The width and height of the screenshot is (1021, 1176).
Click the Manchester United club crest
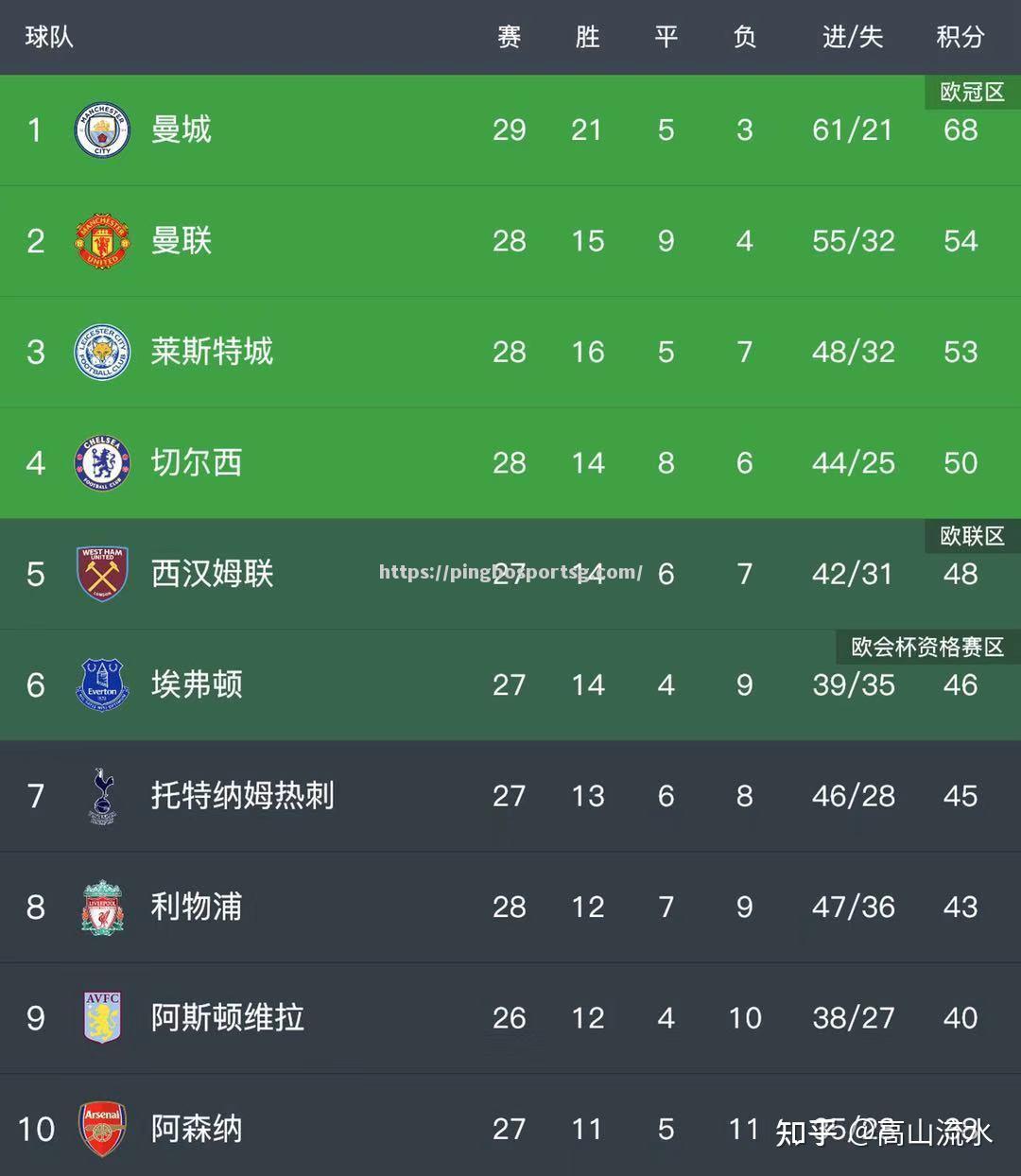(102, 241)
